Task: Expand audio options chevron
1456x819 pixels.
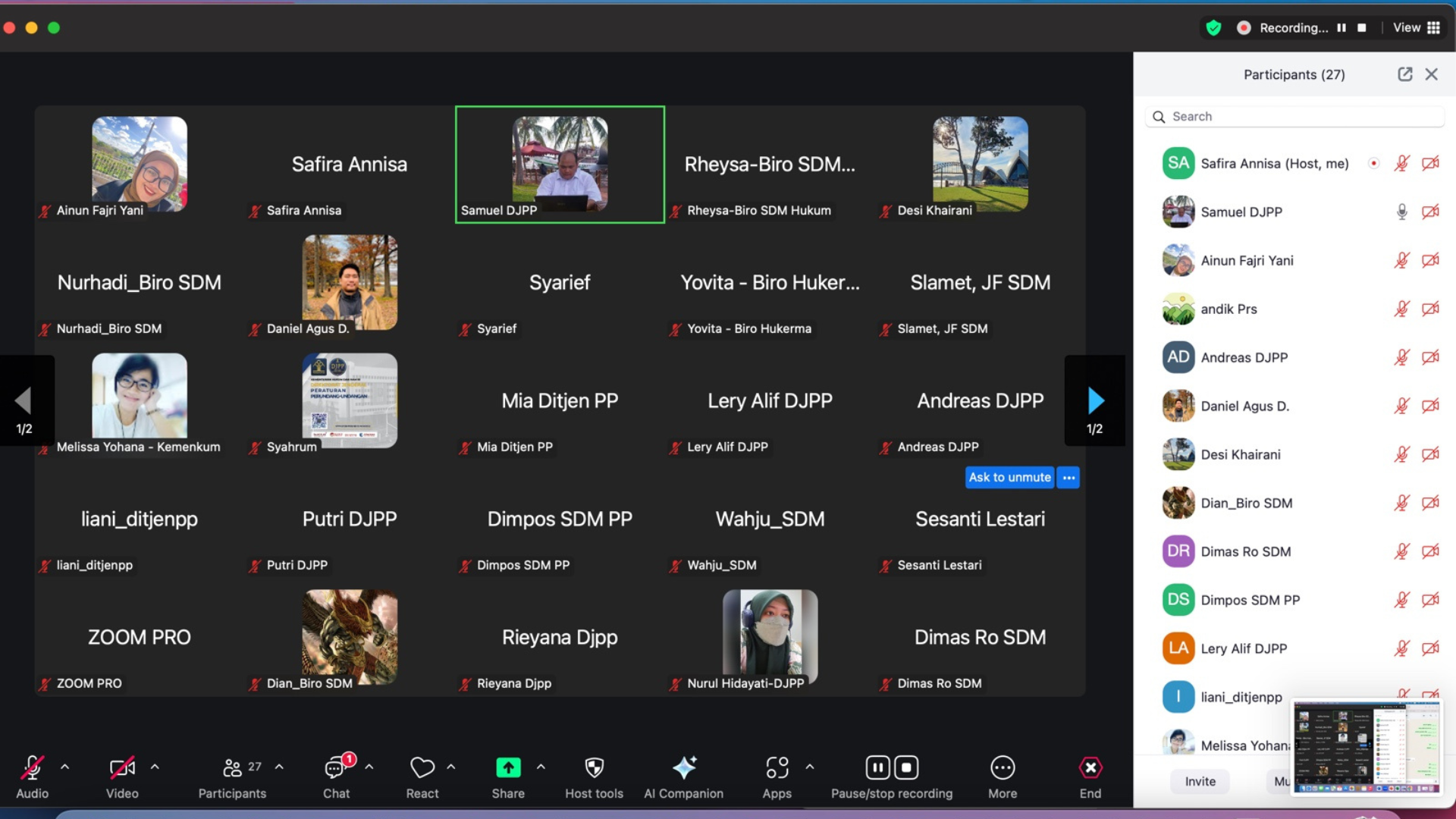Action: pyautogui.click(x=65, y=767)
